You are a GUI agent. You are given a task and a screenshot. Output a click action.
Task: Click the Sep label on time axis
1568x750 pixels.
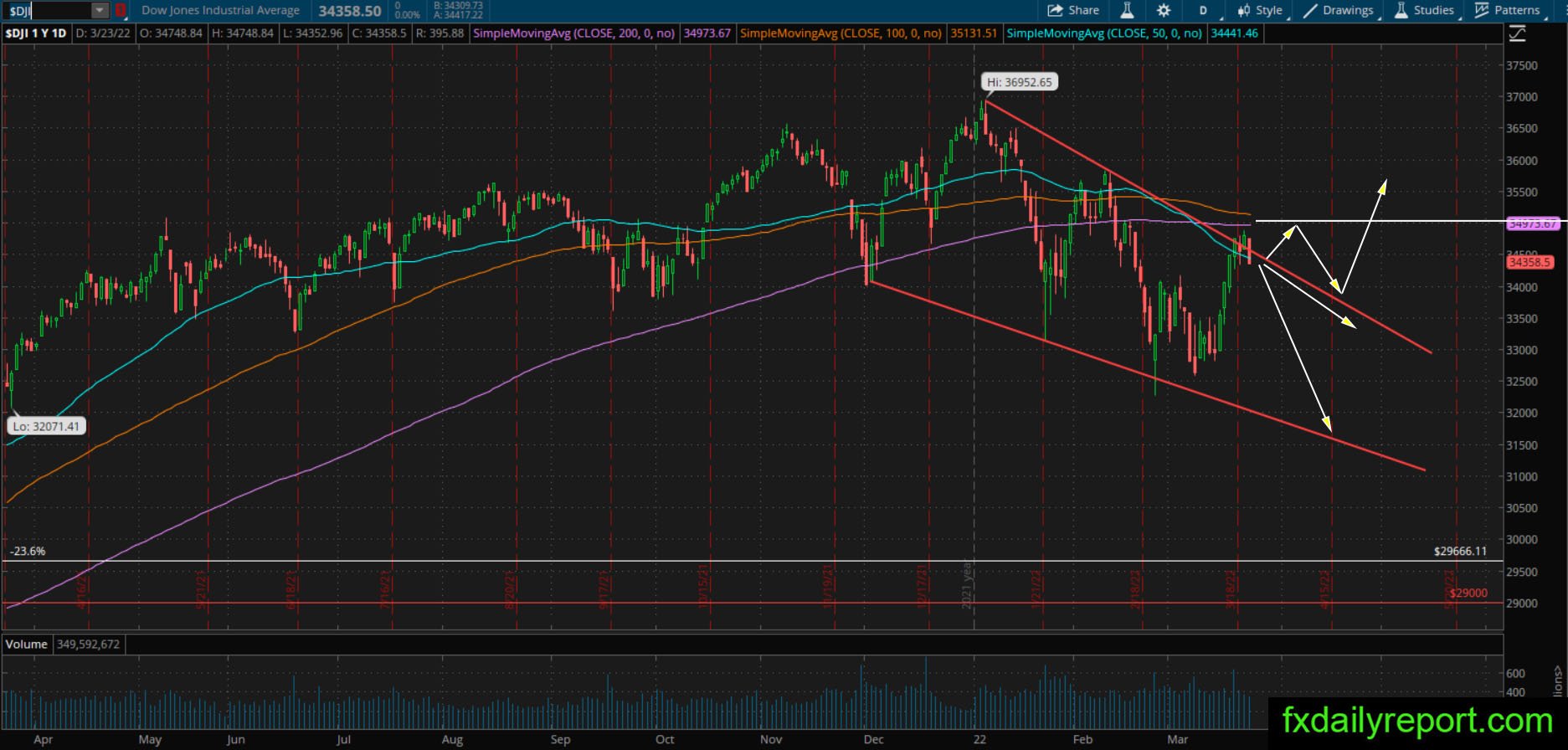tap(561, 740)
